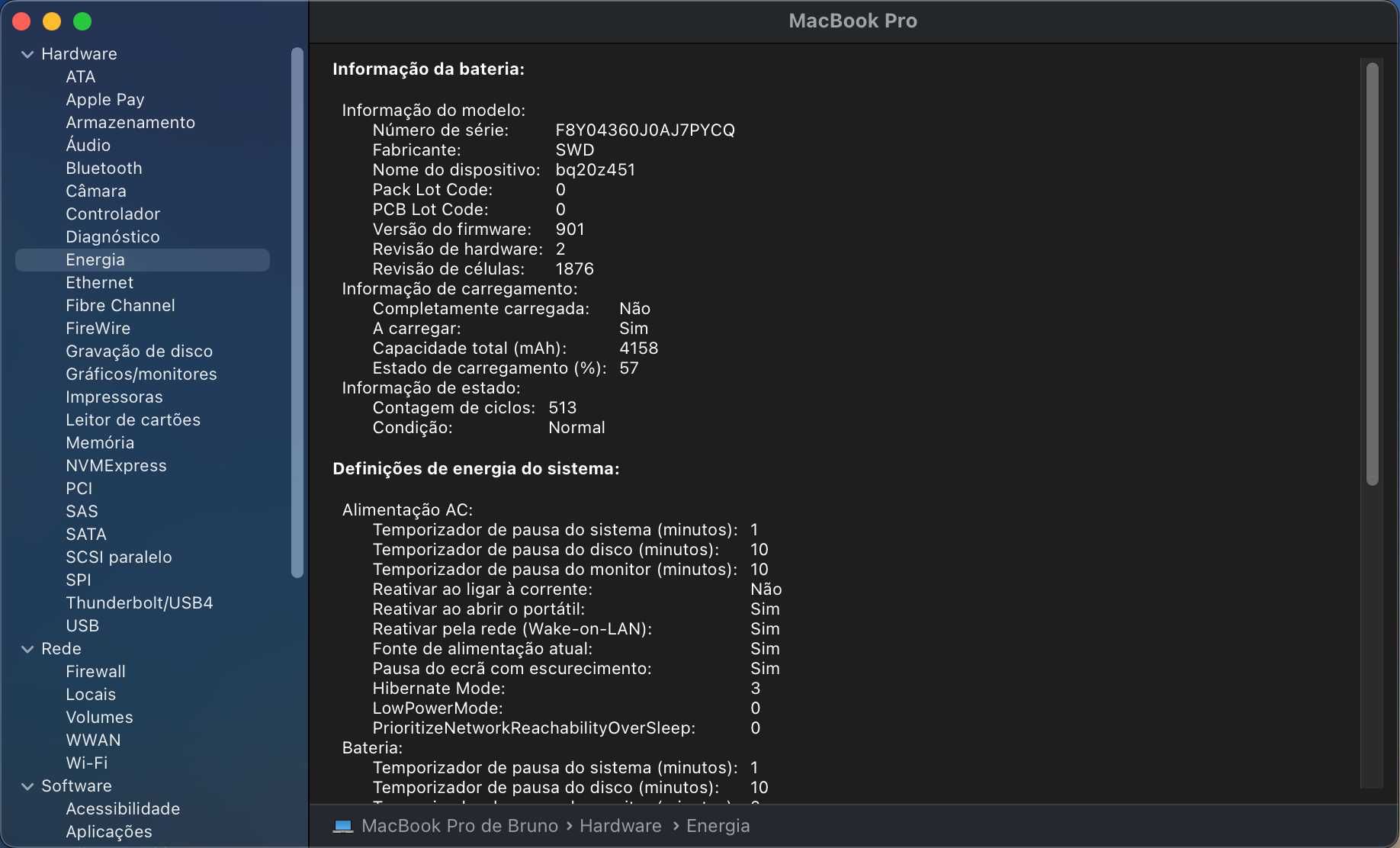Select Fibre Channel in the sidebar
Screen dimensions: 1400x848
120,306
